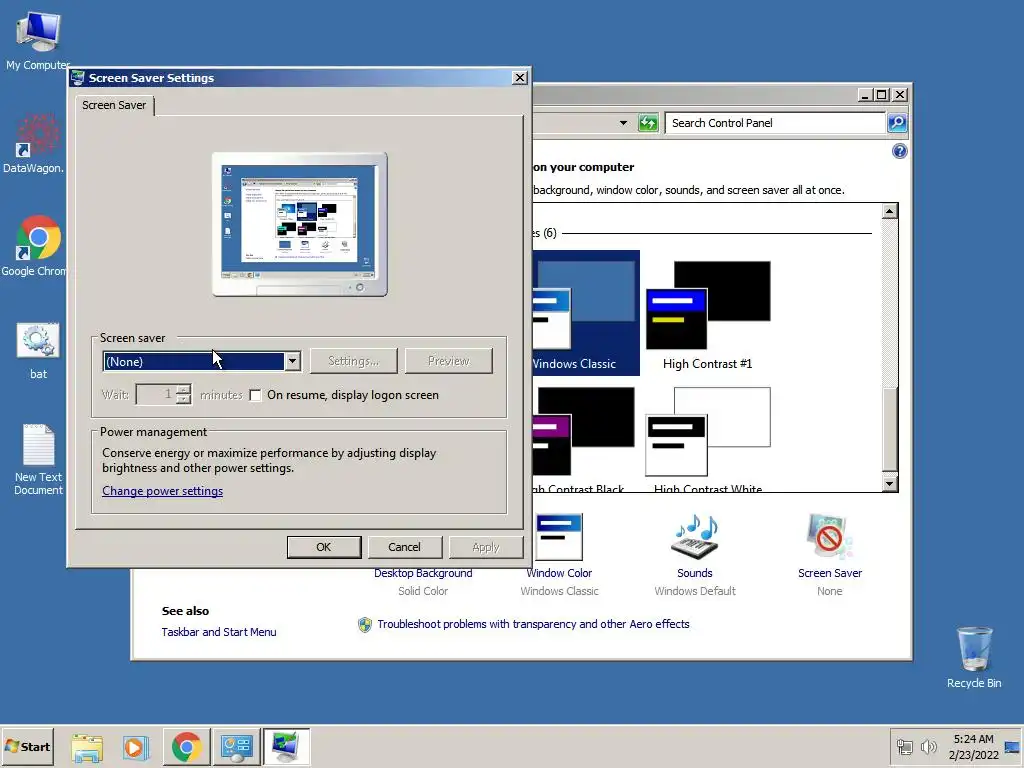Select High Contrast #1 theme
The width and height of the screenshot is (1024, 768).
[708, 316]
